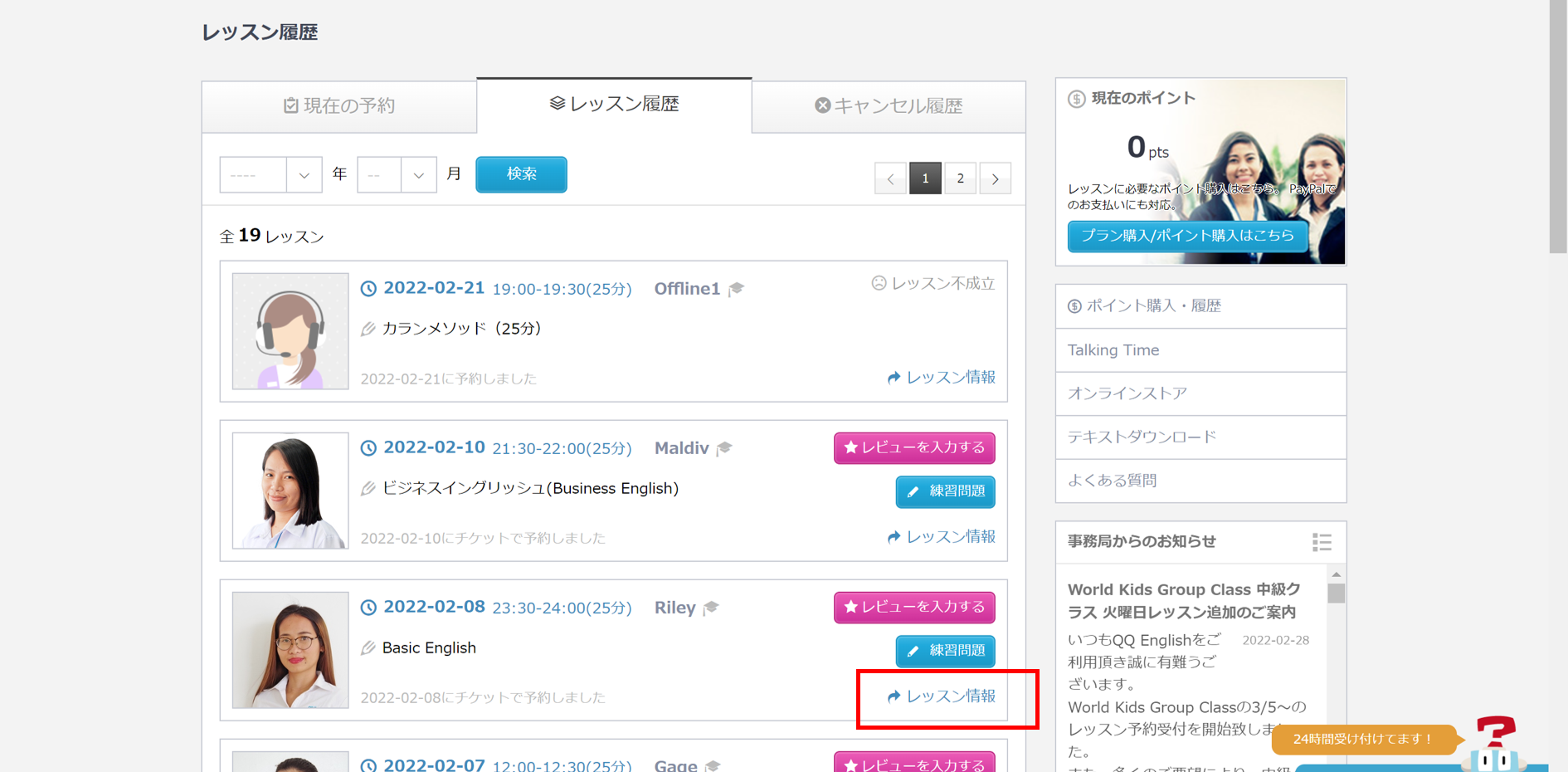Viewport: 1568px width, 772px height.
Task: Click graduation cap icon beside Riley
Action: [711, 608]
